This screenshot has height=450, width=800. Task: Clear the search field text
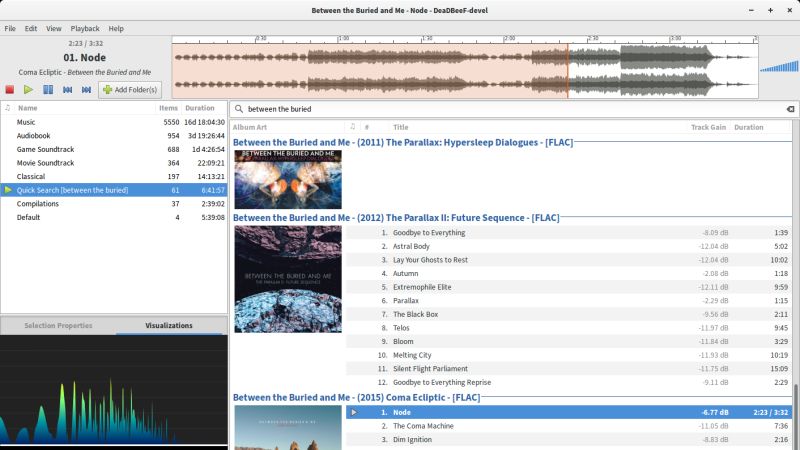(790, 109)
